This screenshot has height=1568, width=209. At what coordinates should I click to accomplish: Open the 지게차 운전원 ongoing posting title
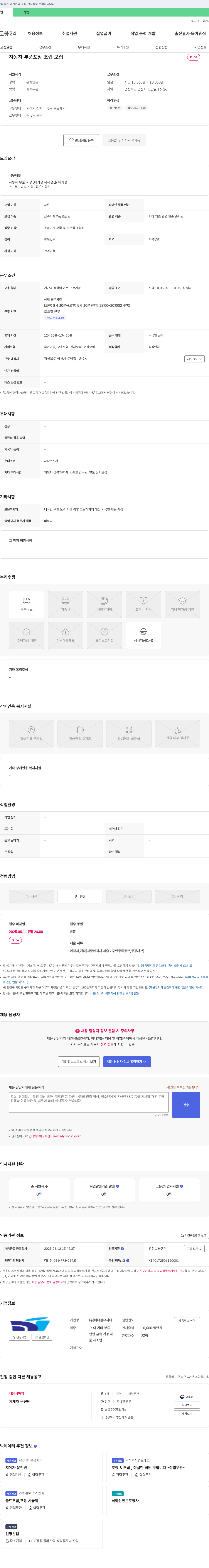(20, 1402)
